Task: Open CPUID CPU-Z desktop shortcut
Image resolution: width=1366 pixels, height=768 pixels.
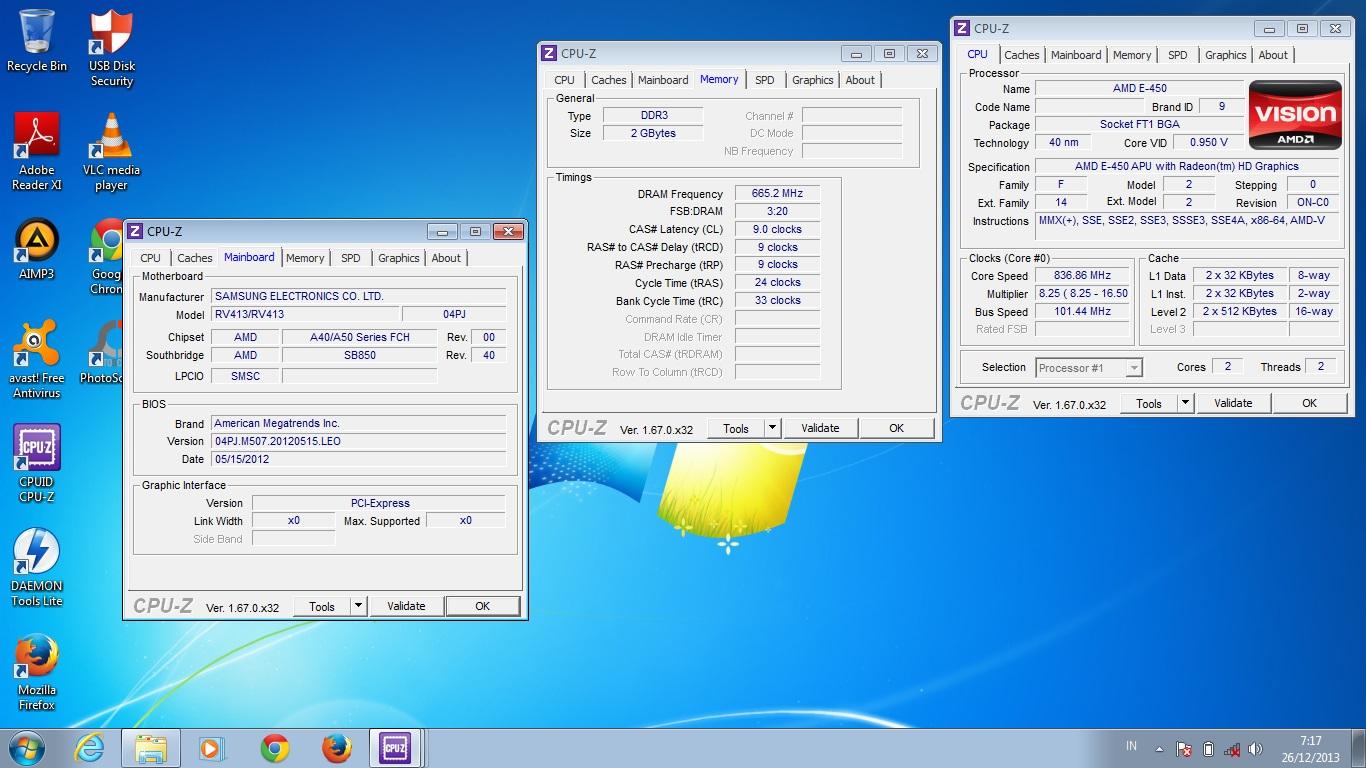Action: (37, 463)
